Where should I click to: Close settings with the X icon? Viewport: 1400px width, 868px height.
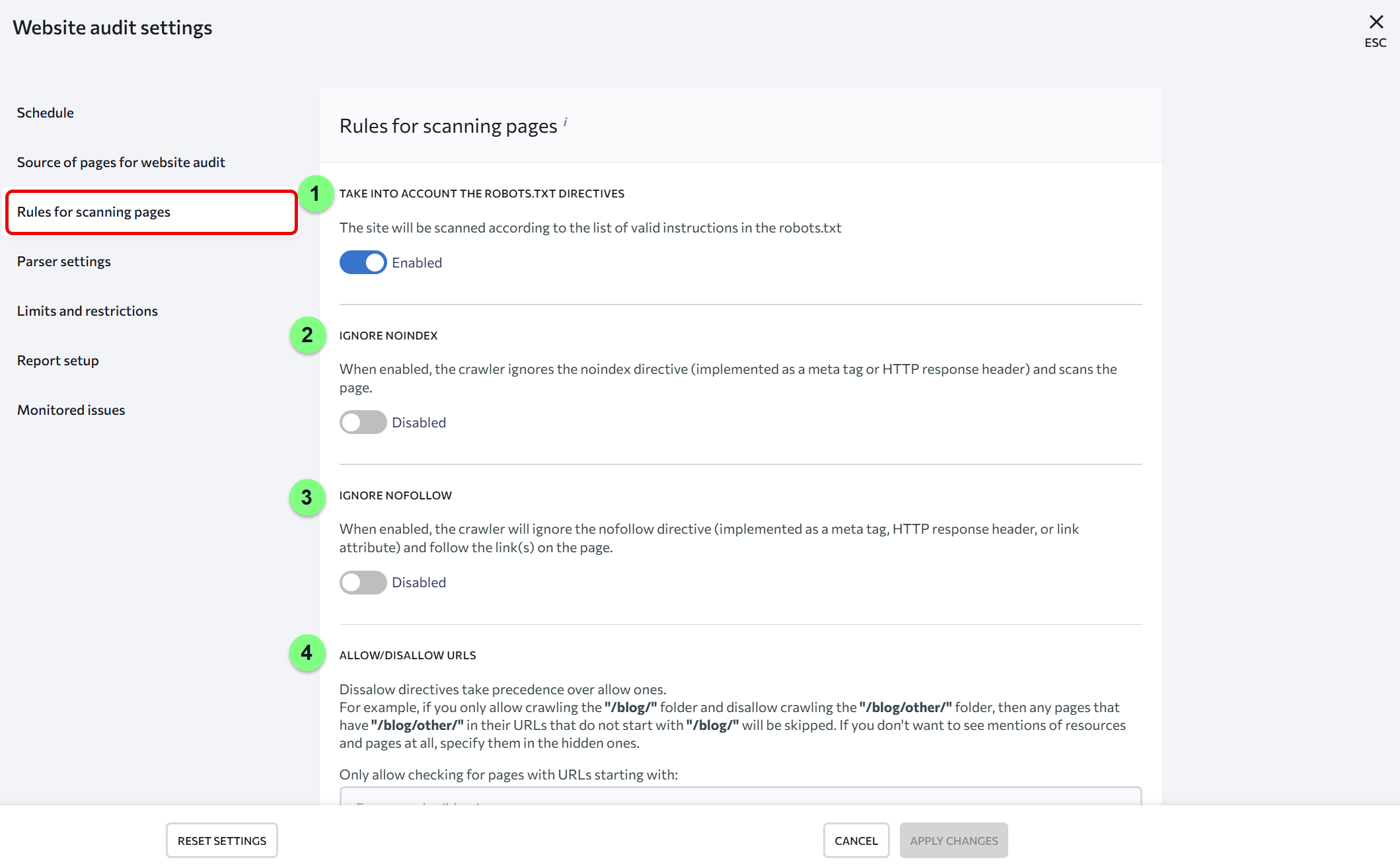[x=1376, y=22]
